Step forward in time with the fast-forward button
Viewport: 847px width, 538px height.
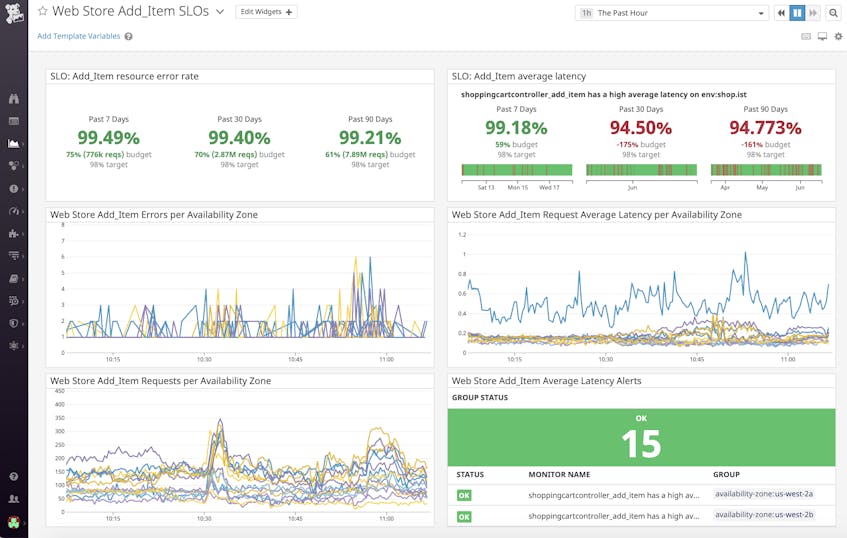click(813, 13)
